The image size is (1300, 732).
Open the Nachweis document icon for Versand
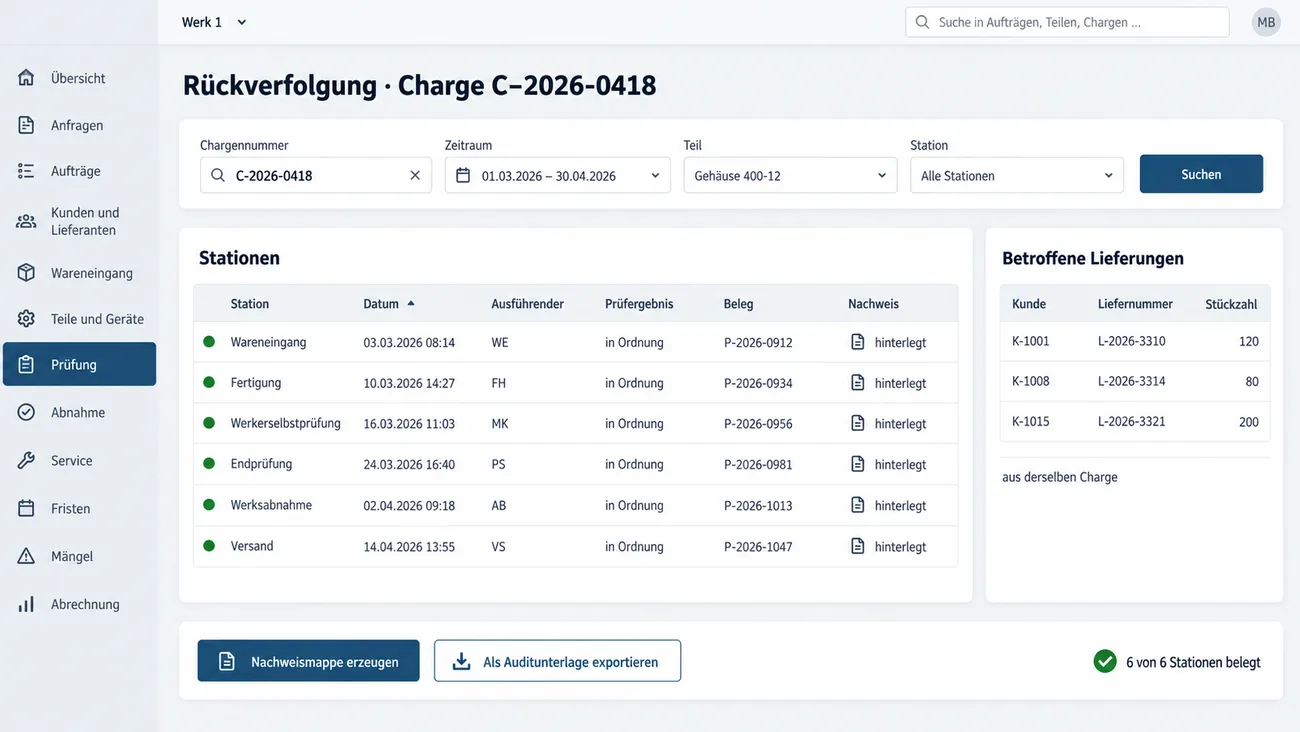click(x=858, y=546)
